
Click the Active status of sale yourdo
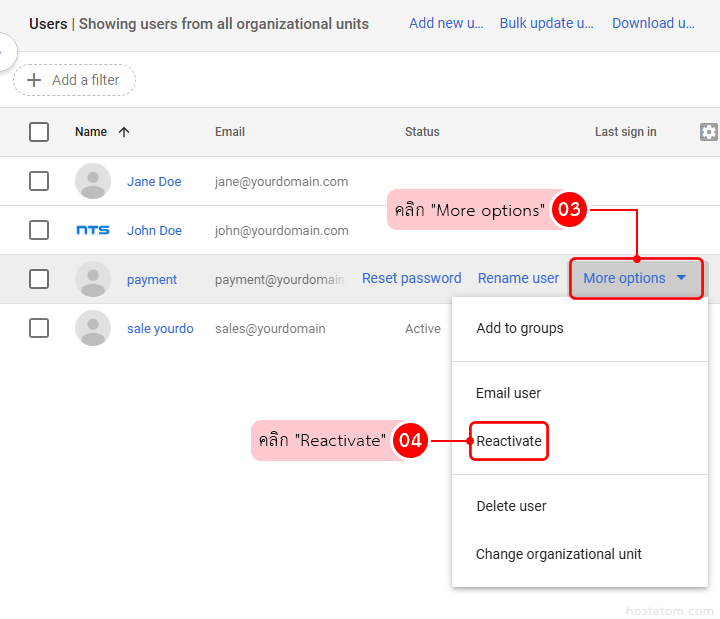[422, 329]
